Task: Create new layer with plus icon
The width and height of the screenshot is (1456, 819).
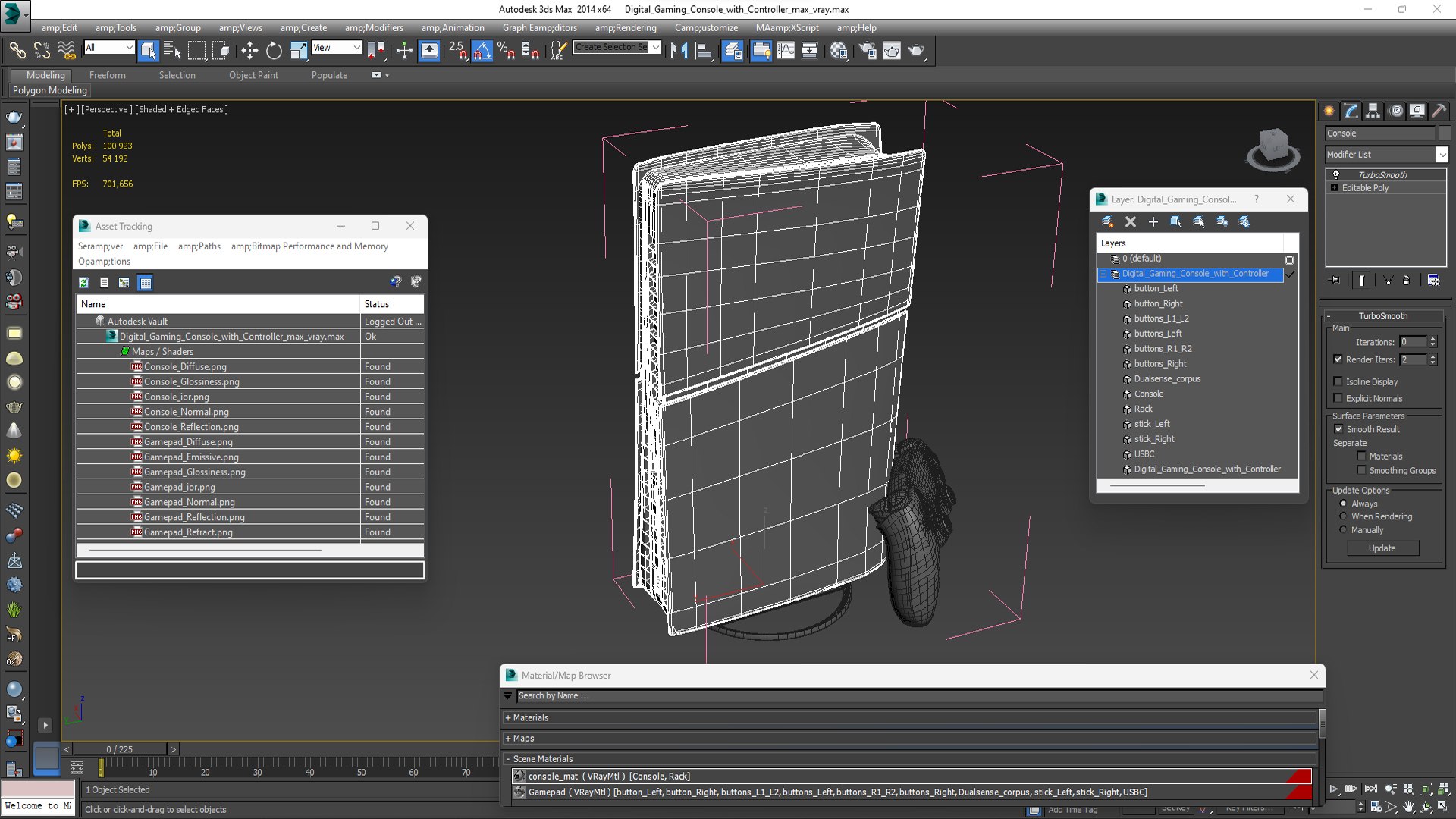Action: (x=1153, y=221)
